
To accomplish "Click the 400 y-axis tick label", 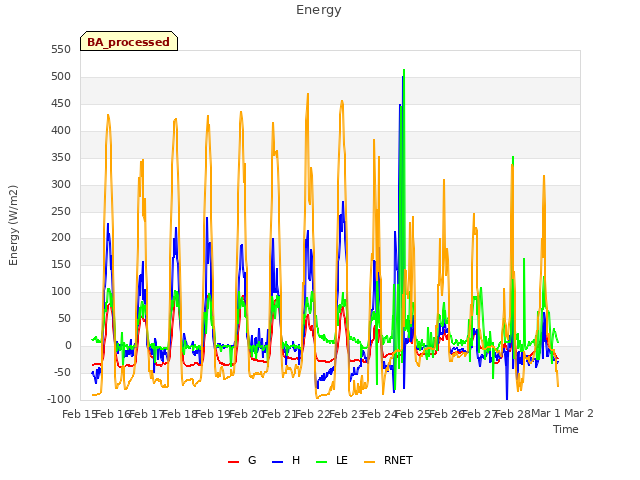I will 61,130.
